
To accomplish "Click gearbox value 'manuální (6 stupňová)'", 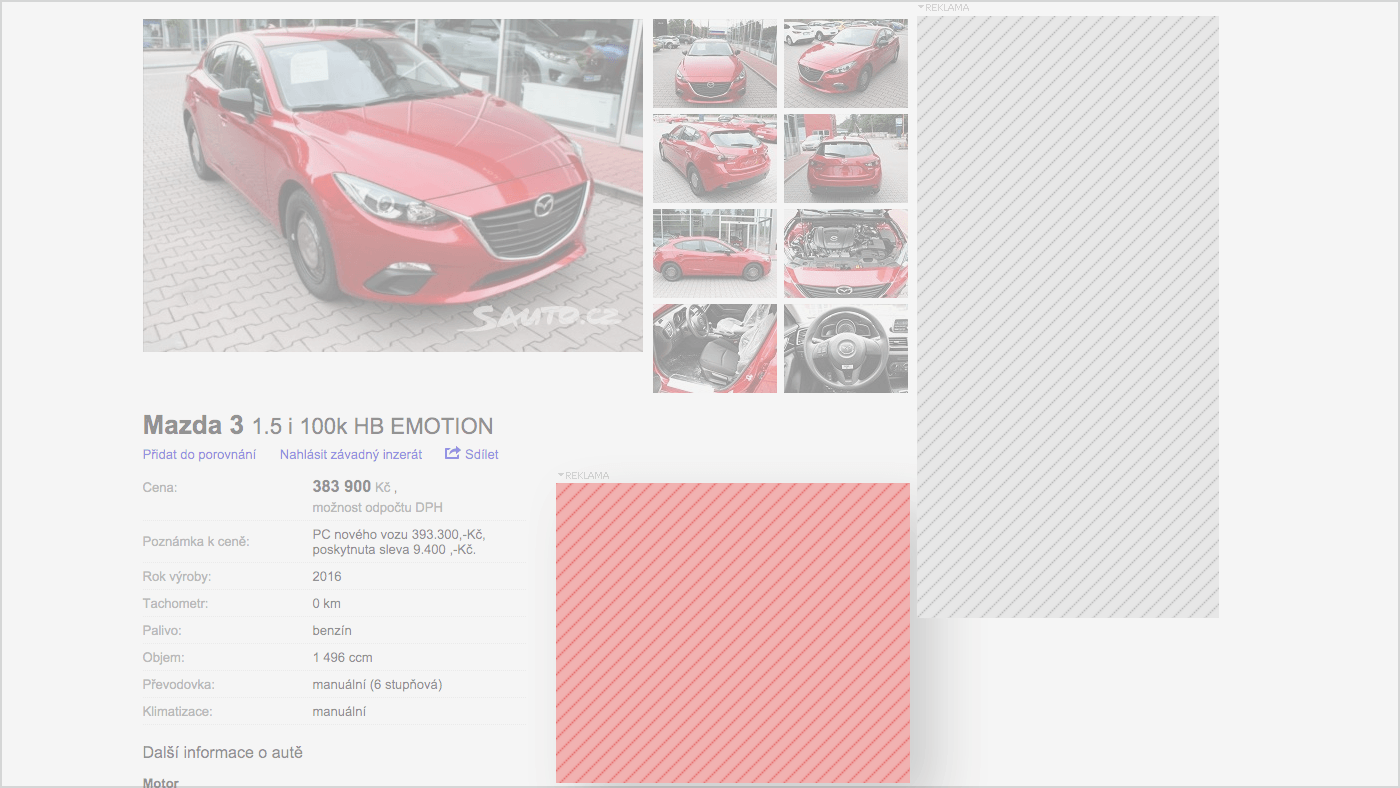I will tap(377, 684).
